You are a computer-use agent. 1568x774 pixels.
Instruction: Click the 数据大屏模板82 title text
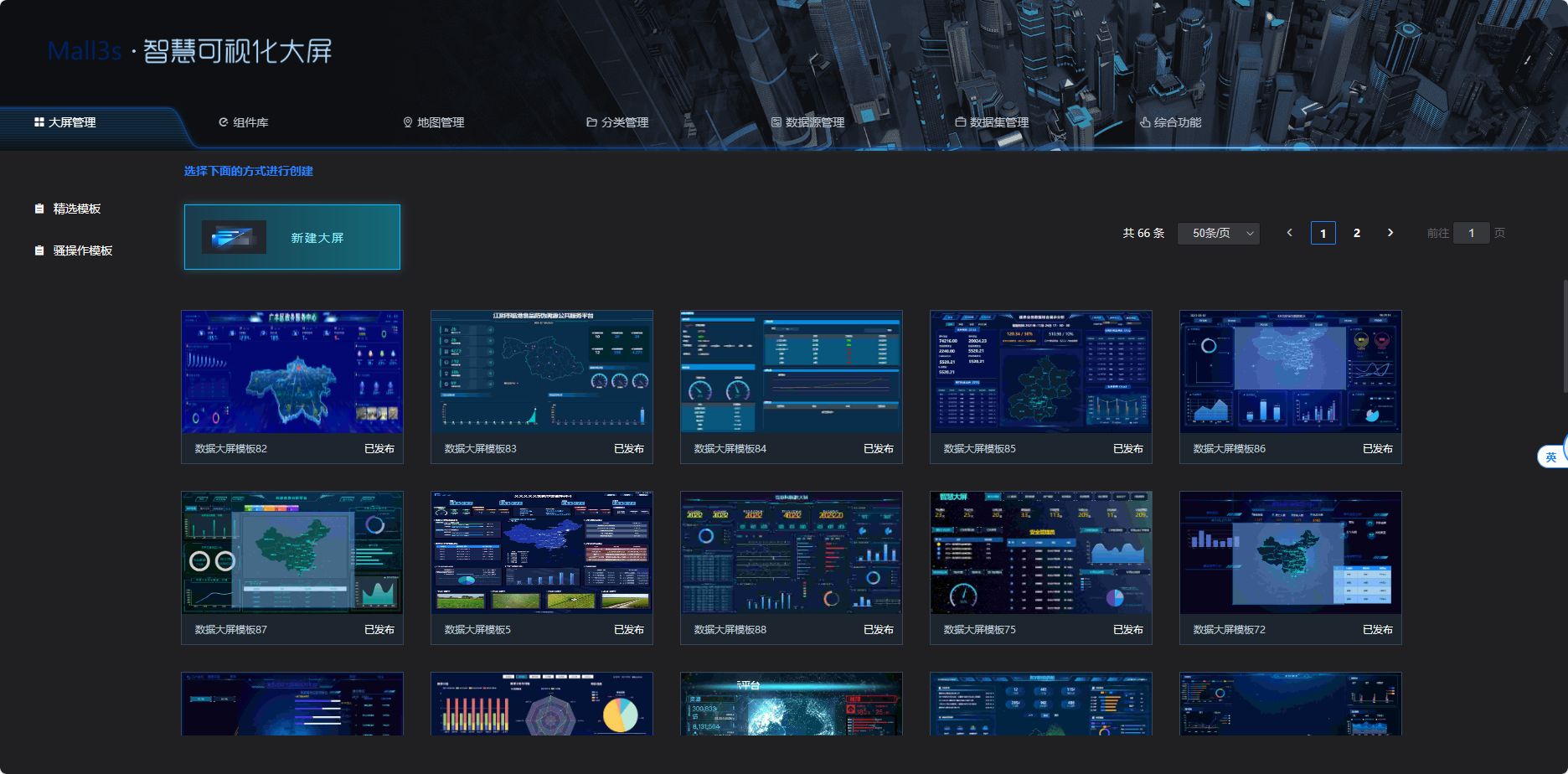(231, 449)
